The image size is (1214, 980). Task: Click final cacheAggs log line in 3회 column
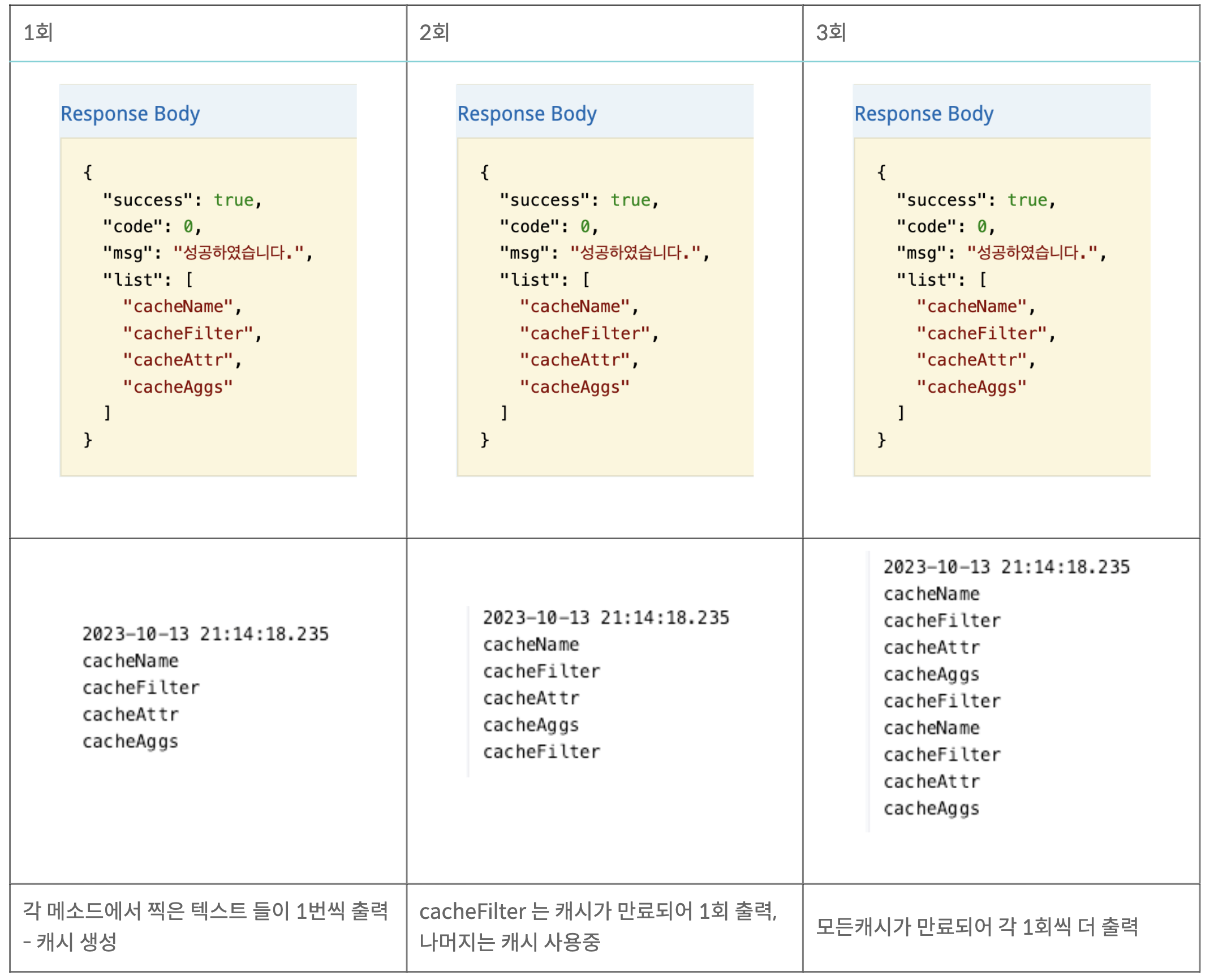[x=931, y=809]
